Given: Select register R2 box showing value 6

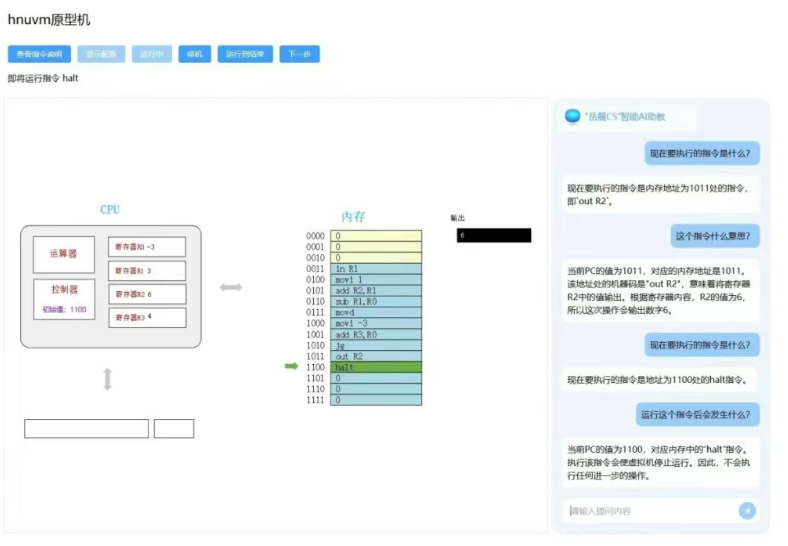Looking at the screenshot, I should click(147, 294).
